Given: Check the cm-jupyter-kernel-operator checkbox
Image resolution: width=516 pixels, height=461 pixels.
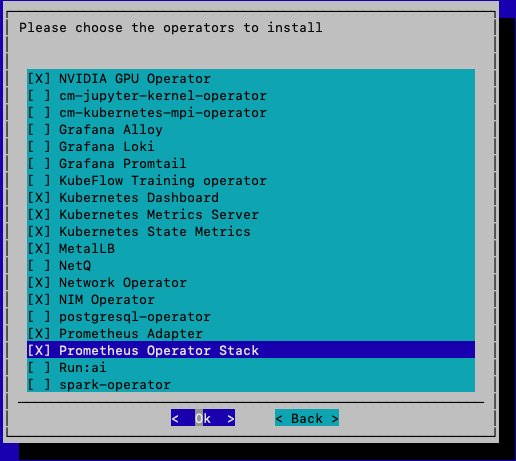Looking at the screenshot, I should click(39, 96).
